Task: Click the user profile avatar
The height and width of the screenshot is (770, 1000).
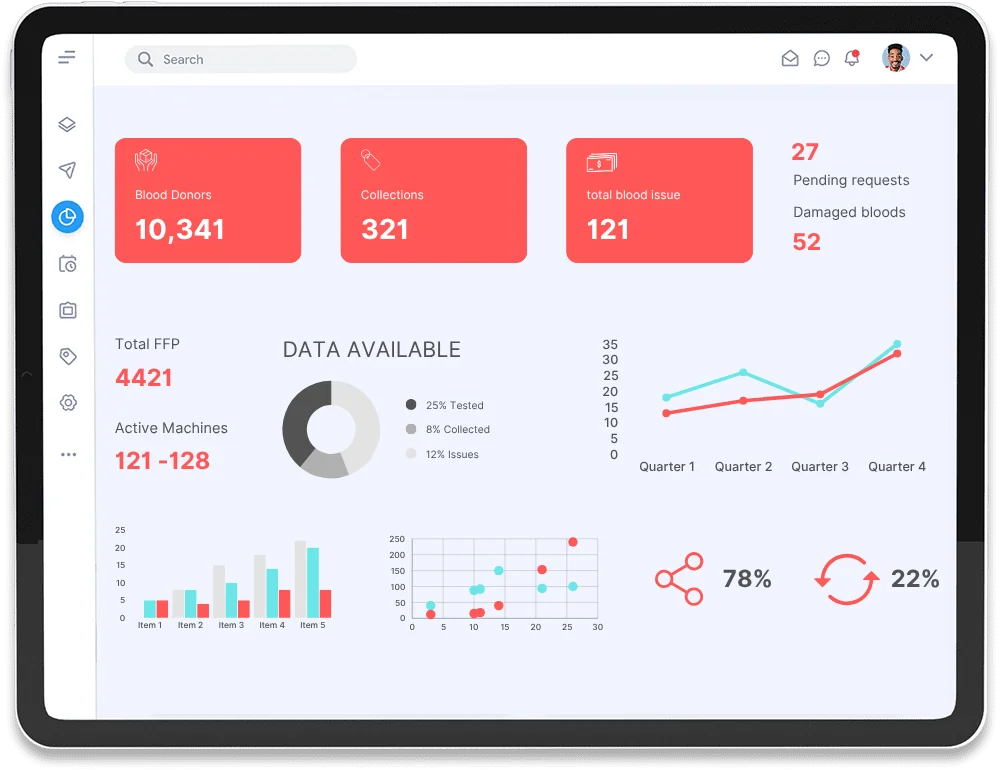Action: (895, 58)
